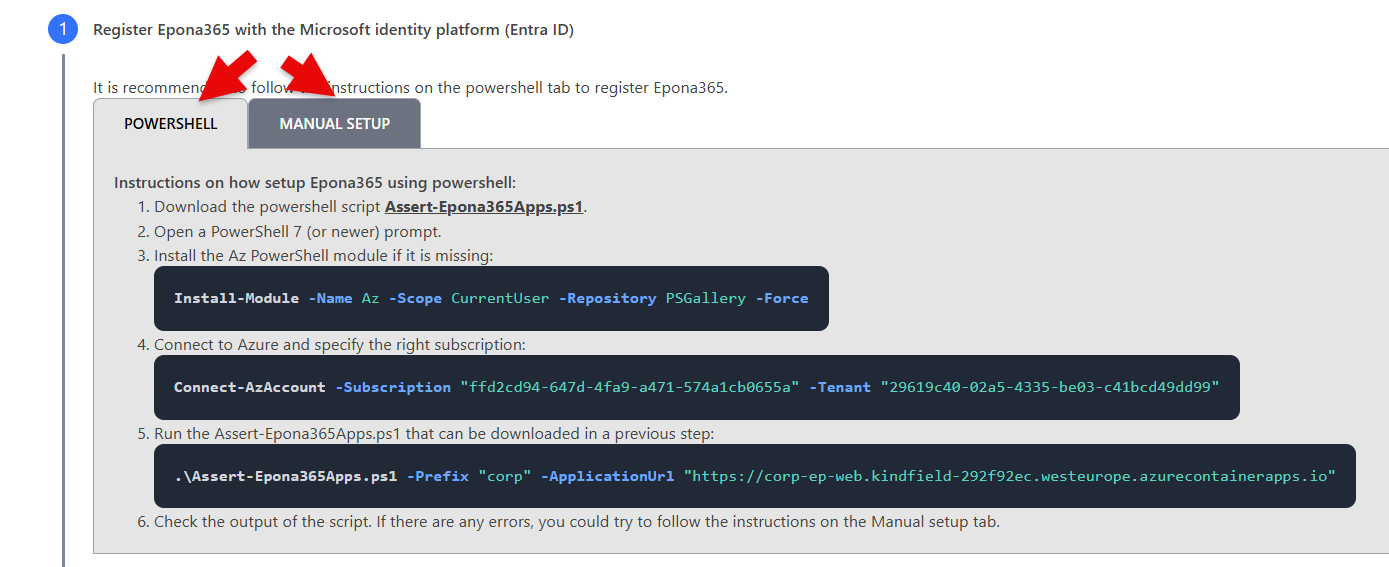Image resolution: width=1389 pixels, height=567 pixels.
Task: Click the "Instructions on how setup Epona365" heading
Action: [x=315, y=182]
